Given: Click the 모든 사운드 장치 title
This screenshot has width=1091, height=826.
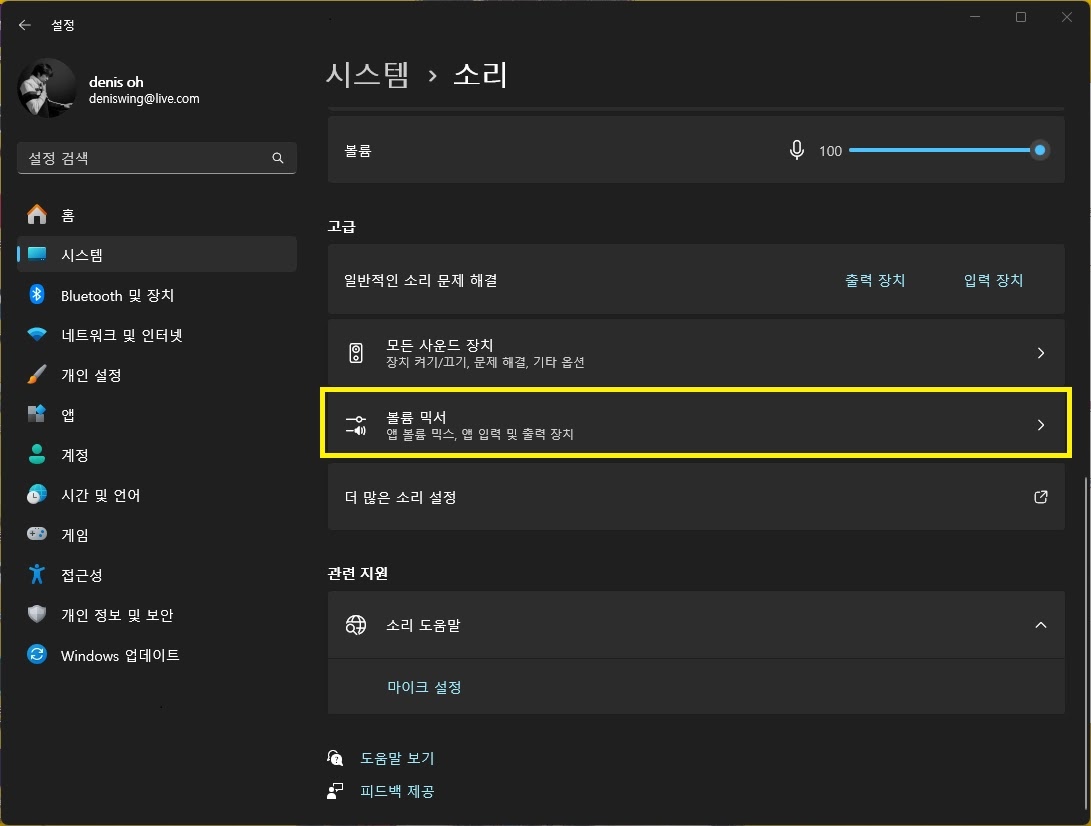Looking at the screenshot, I should coord(440,345).
